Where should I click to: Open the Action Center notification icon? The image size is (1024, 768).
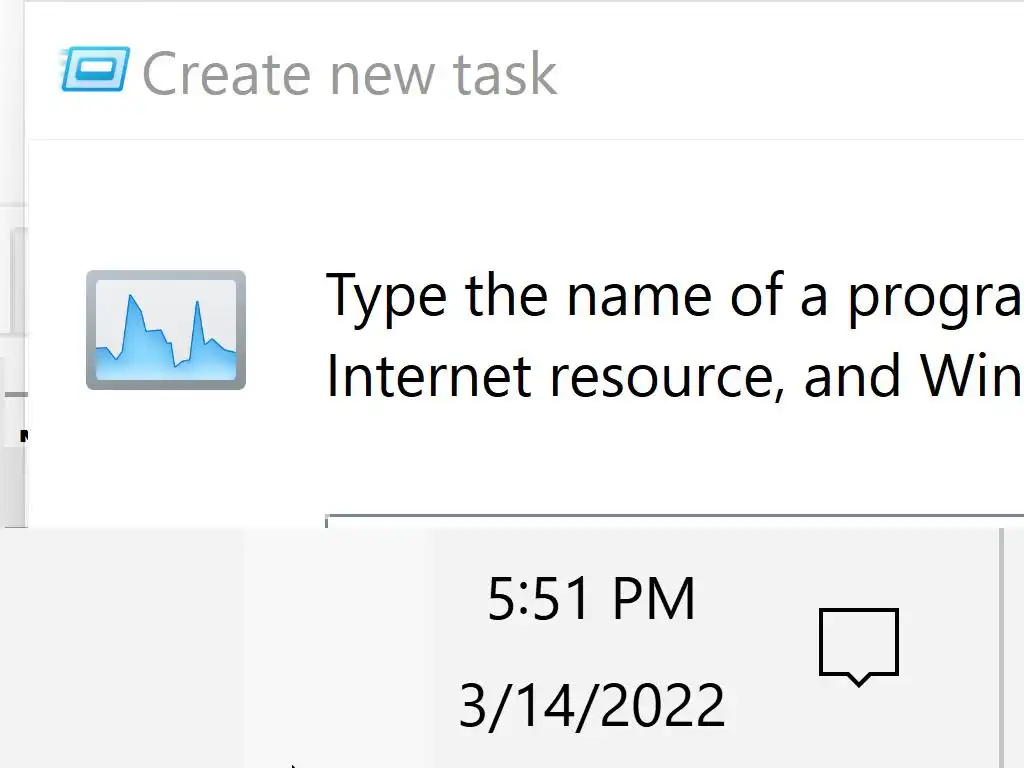click(859, 645)
